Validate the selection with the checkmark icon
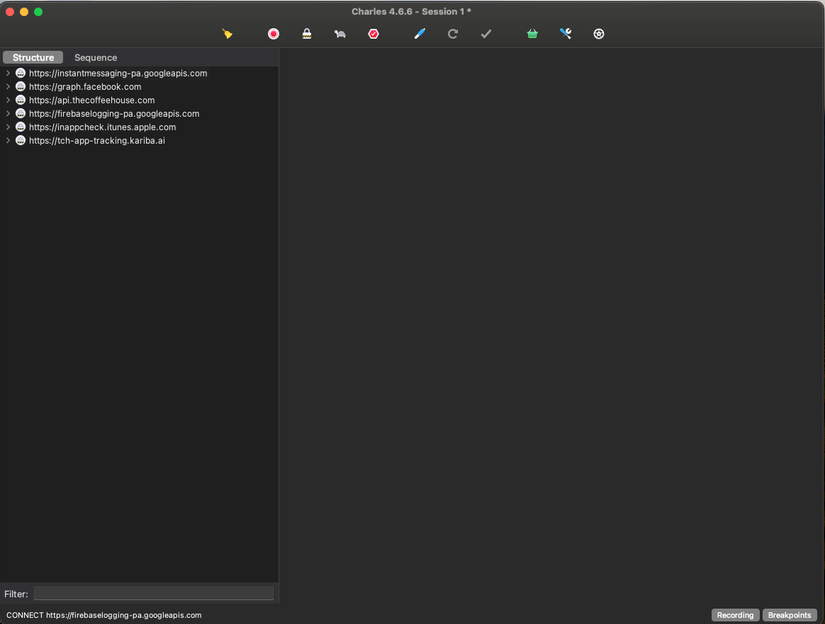 [486, 33]
